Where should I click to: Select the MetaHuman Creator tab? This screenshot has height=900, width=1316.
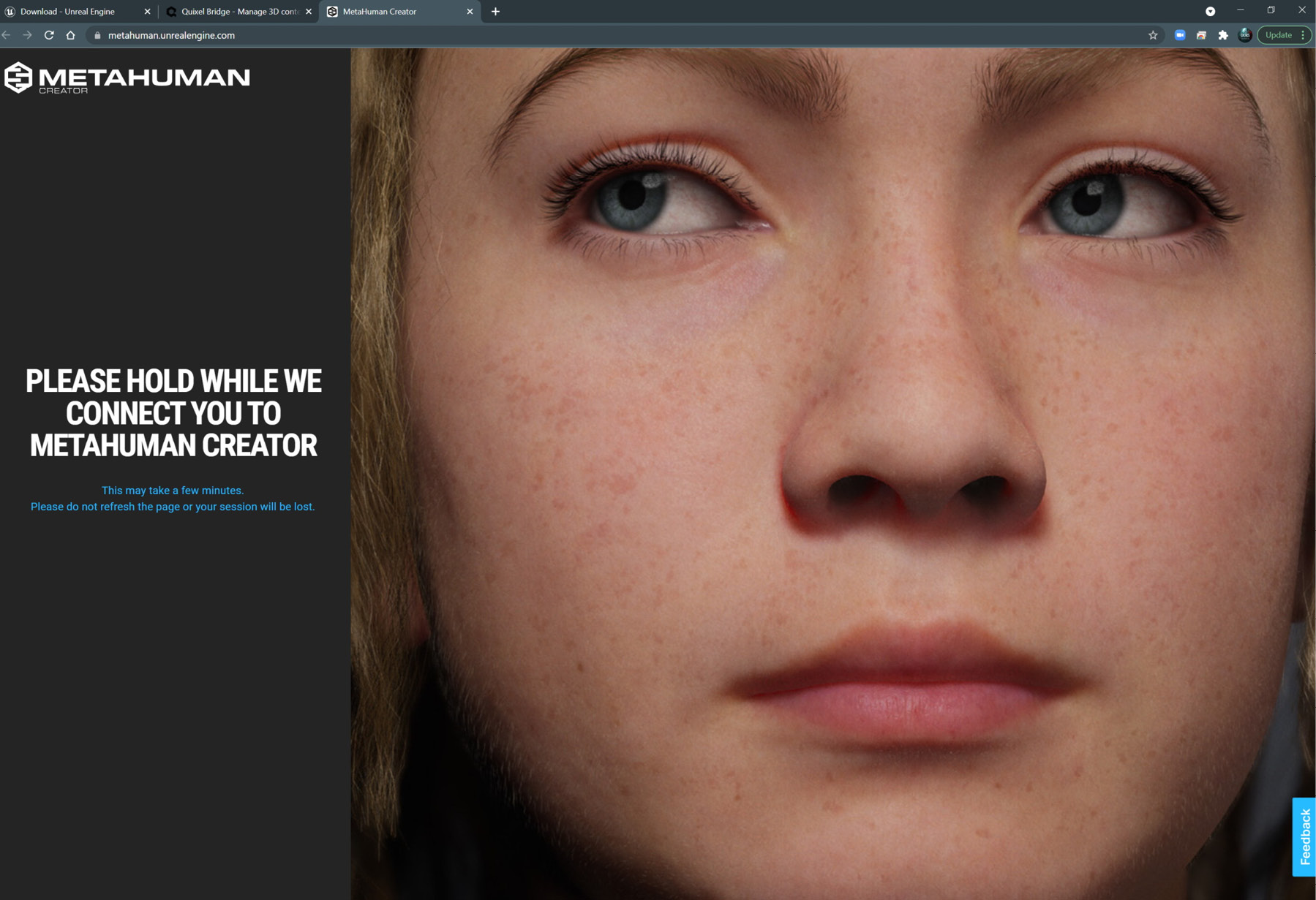pos(399,12)
